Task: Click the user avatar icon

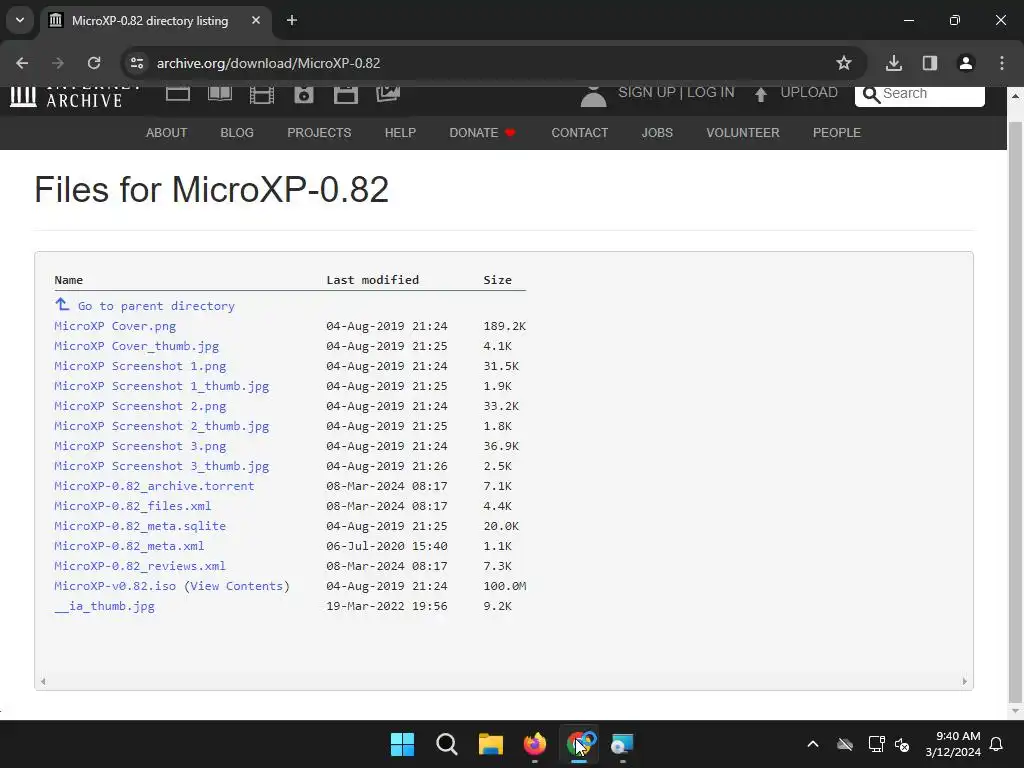Action: click(x=594, y=97)
